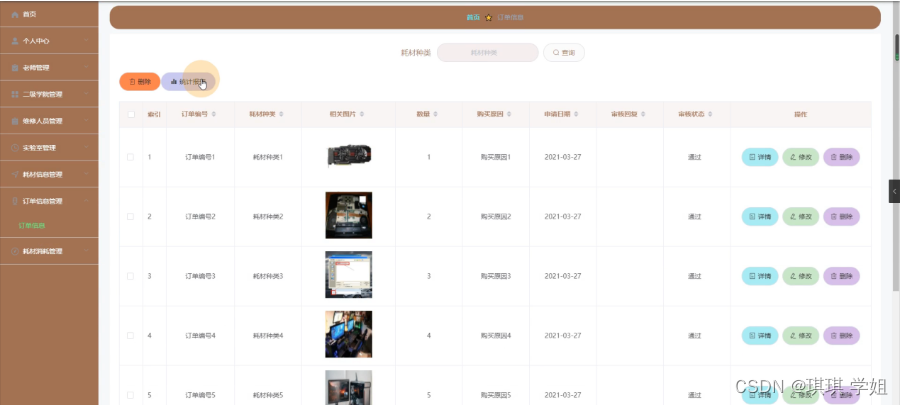Click purple 删除 for 订单编号2
Screen dimensions: 903x405
click(x=841, y=217)
